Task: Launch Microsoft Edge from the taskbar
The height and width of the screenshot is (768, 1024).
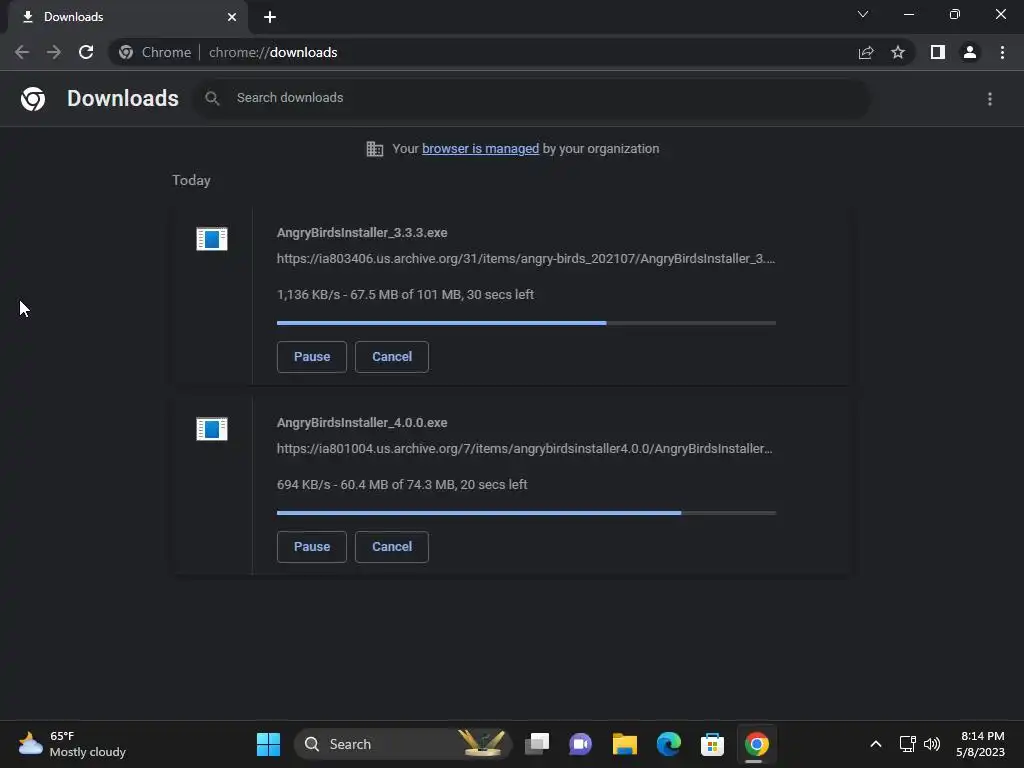Action: click(669, 744)
